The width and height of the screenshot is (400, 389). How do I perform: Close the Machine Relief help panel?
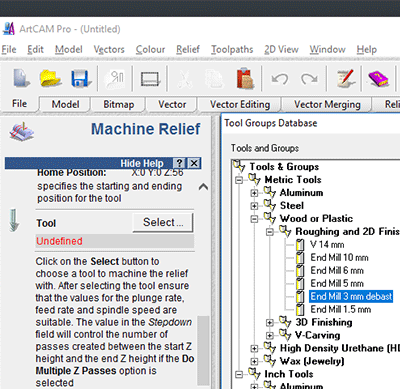click(x=194, y=163)
